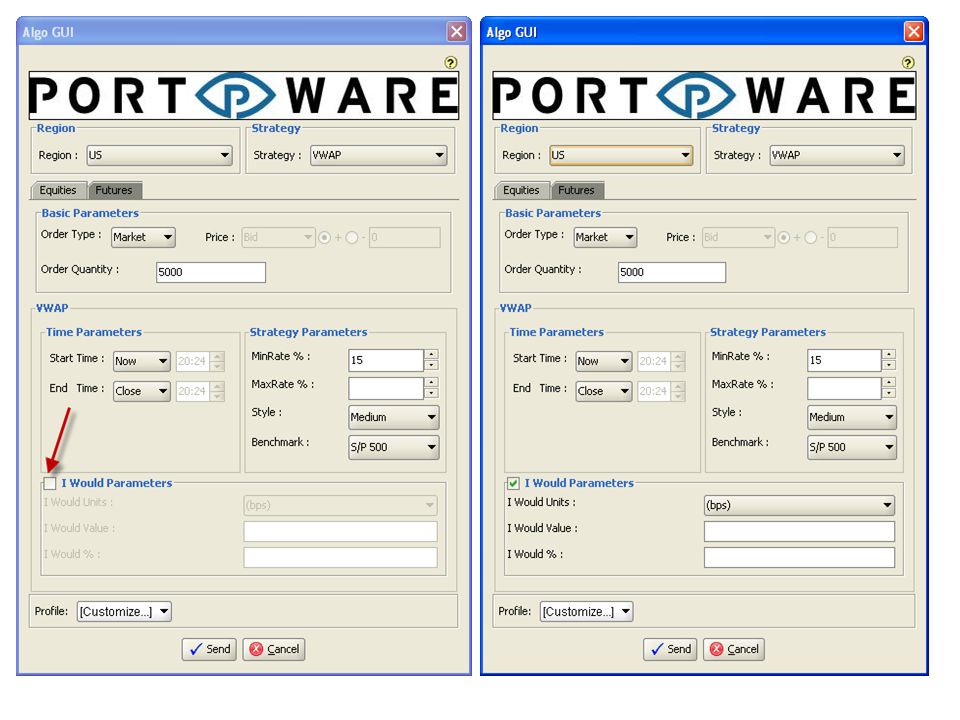Open End Time dropdown in left window
The image size is (960, 720).
[141, 391]
